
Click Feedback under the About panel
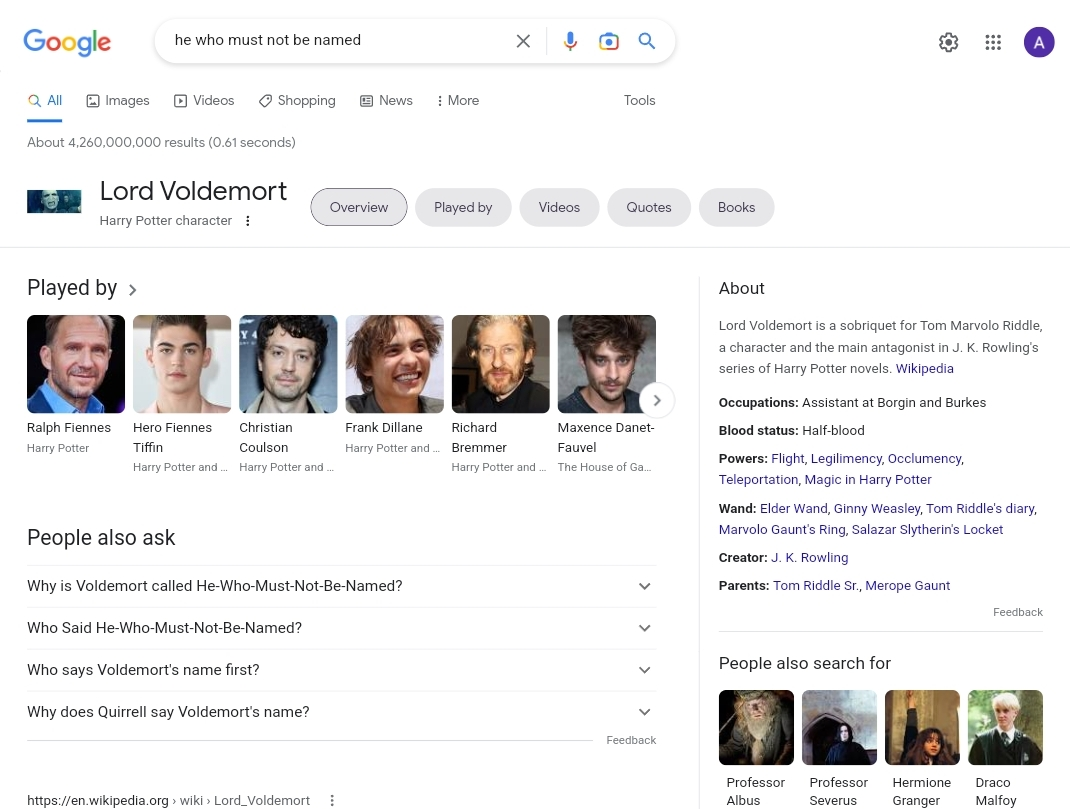(1017, 612)
